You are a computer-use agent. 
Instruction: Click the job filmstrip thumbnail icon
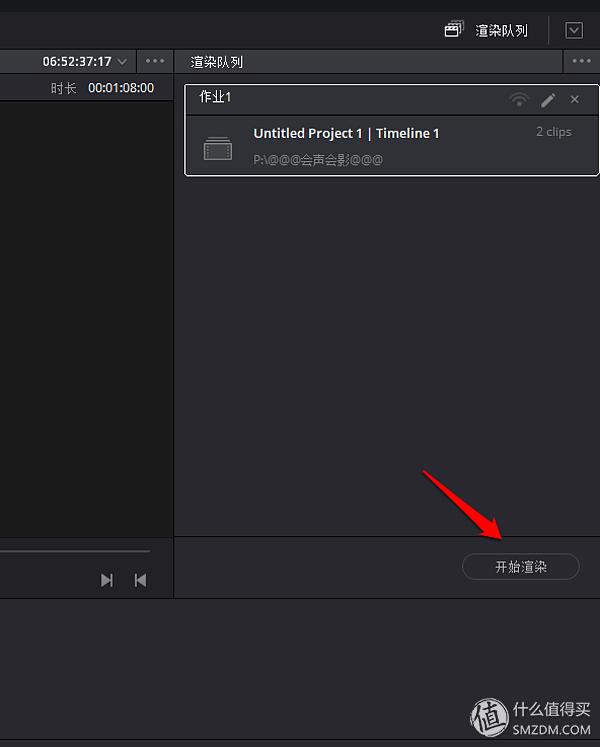point(218,148)
